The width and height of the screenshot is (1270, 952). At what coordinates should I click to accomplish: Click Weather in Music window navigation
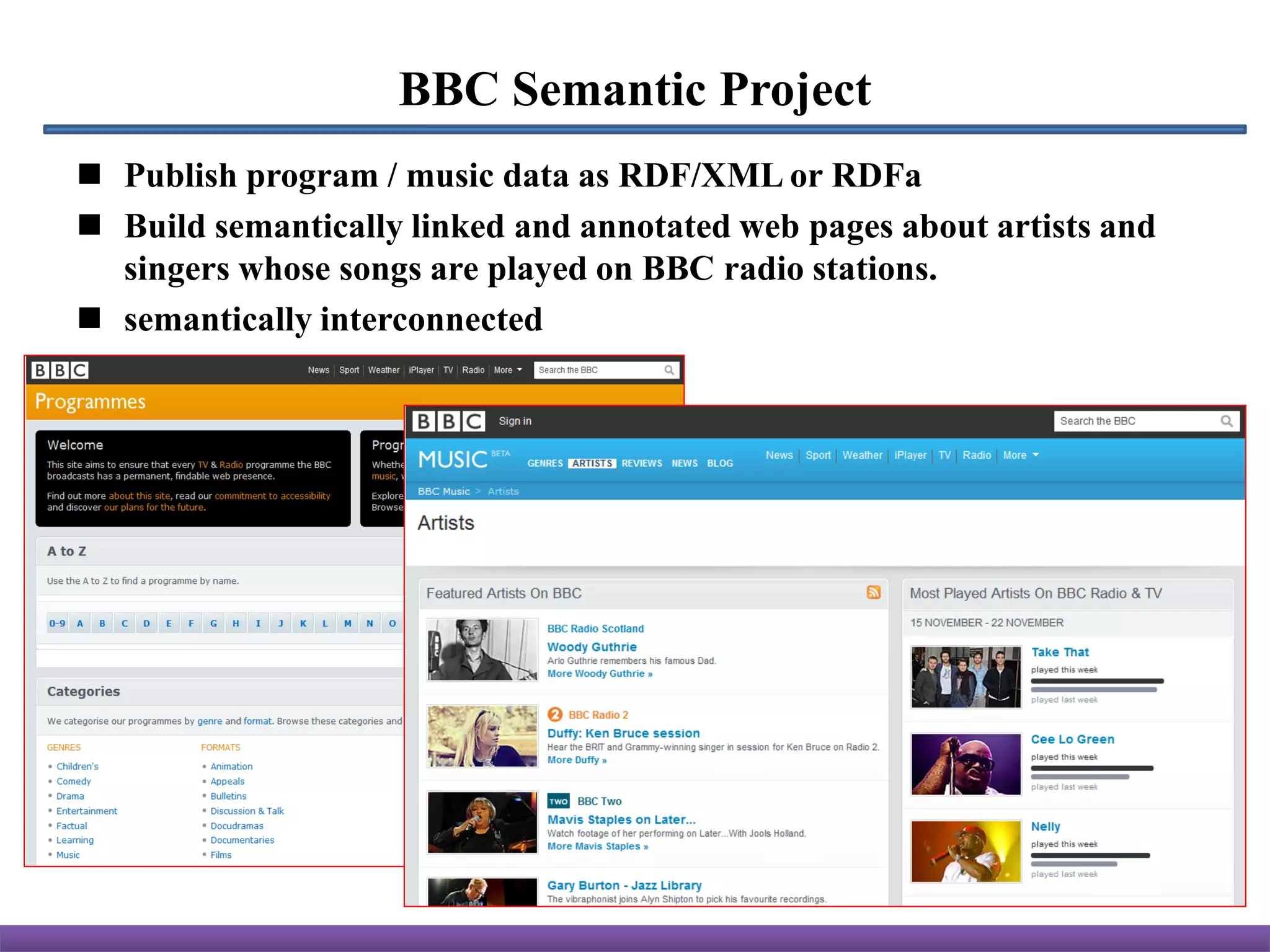(862, 456)
